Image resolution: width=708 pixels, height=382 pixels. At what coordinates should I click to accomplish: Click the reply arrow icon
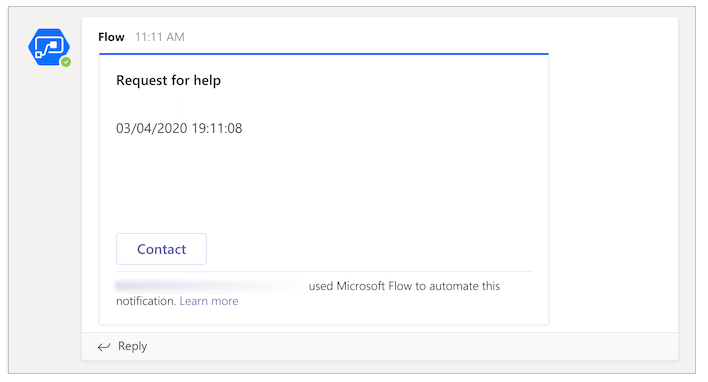click(x=104, y=347)
